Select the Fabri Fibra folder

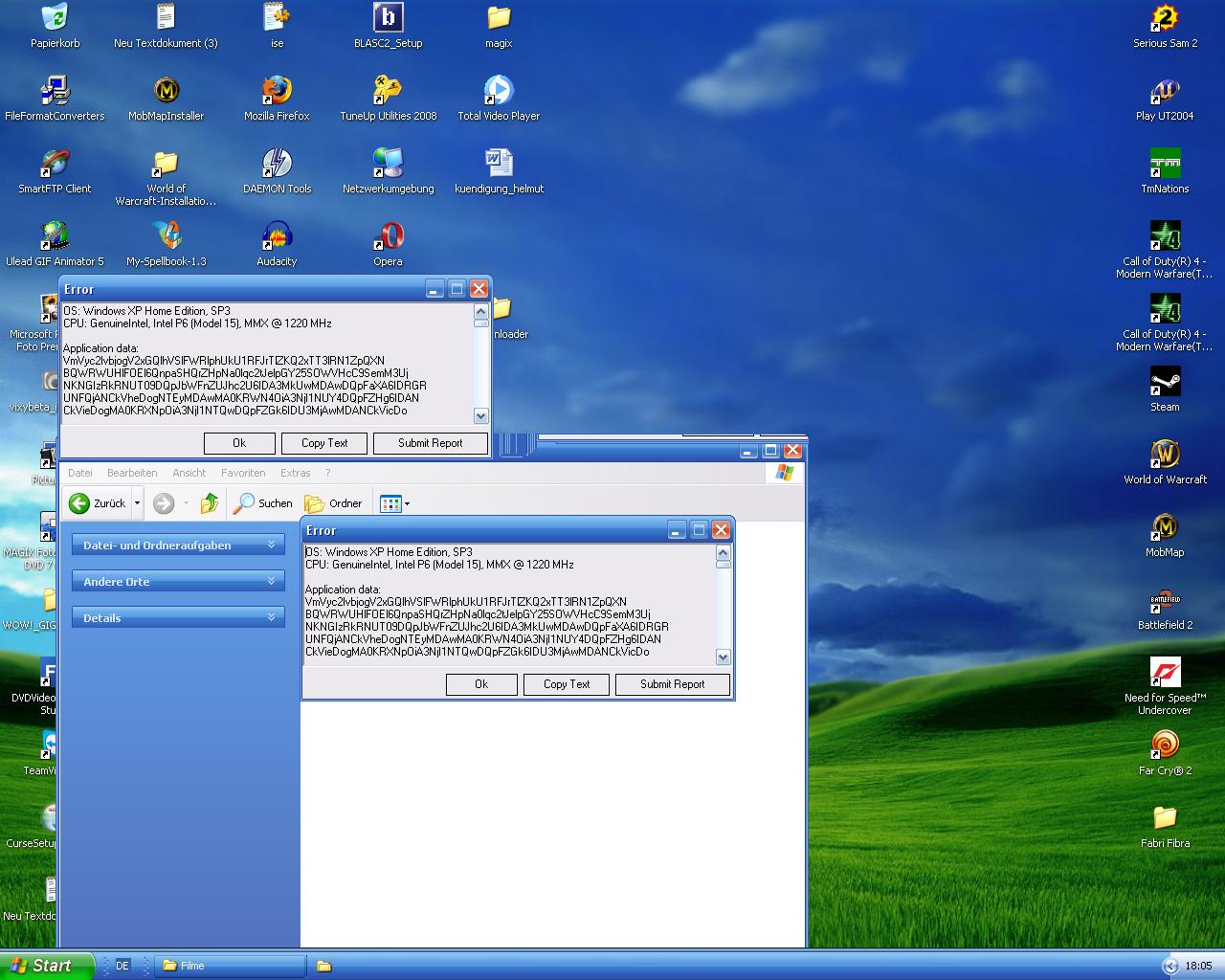[1165, 826]
